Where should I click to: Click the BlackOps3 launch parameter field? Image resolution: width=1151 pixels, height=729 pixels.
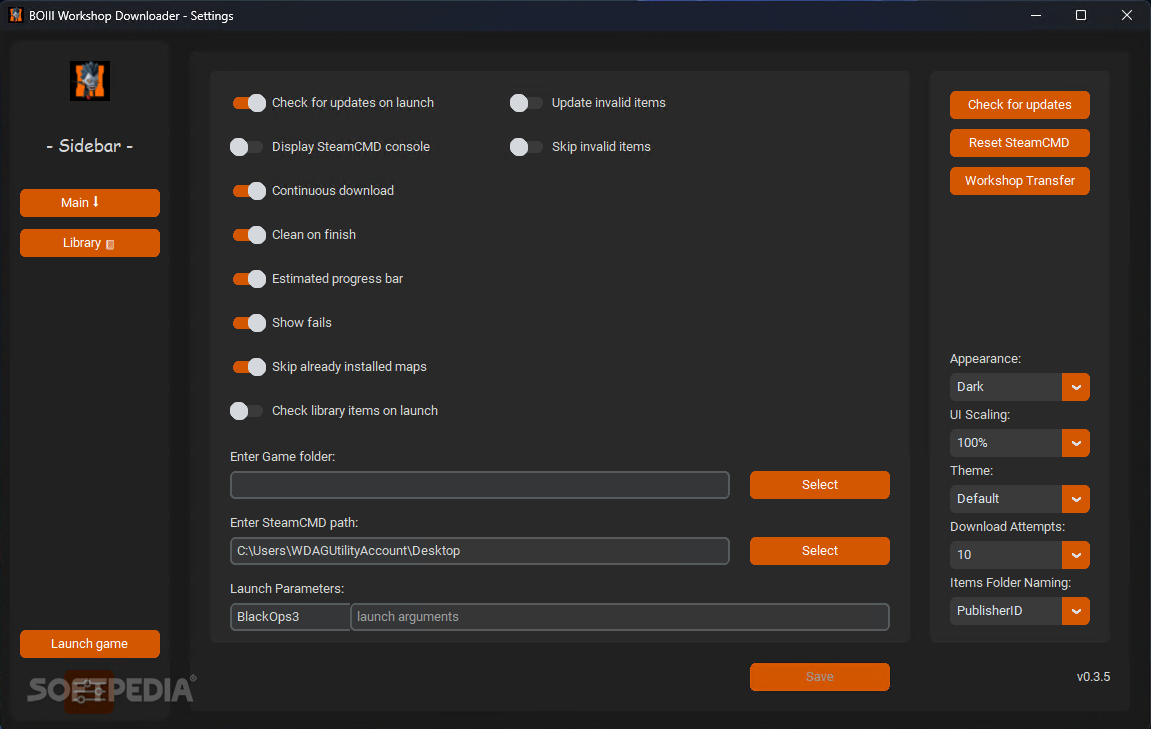290,617
